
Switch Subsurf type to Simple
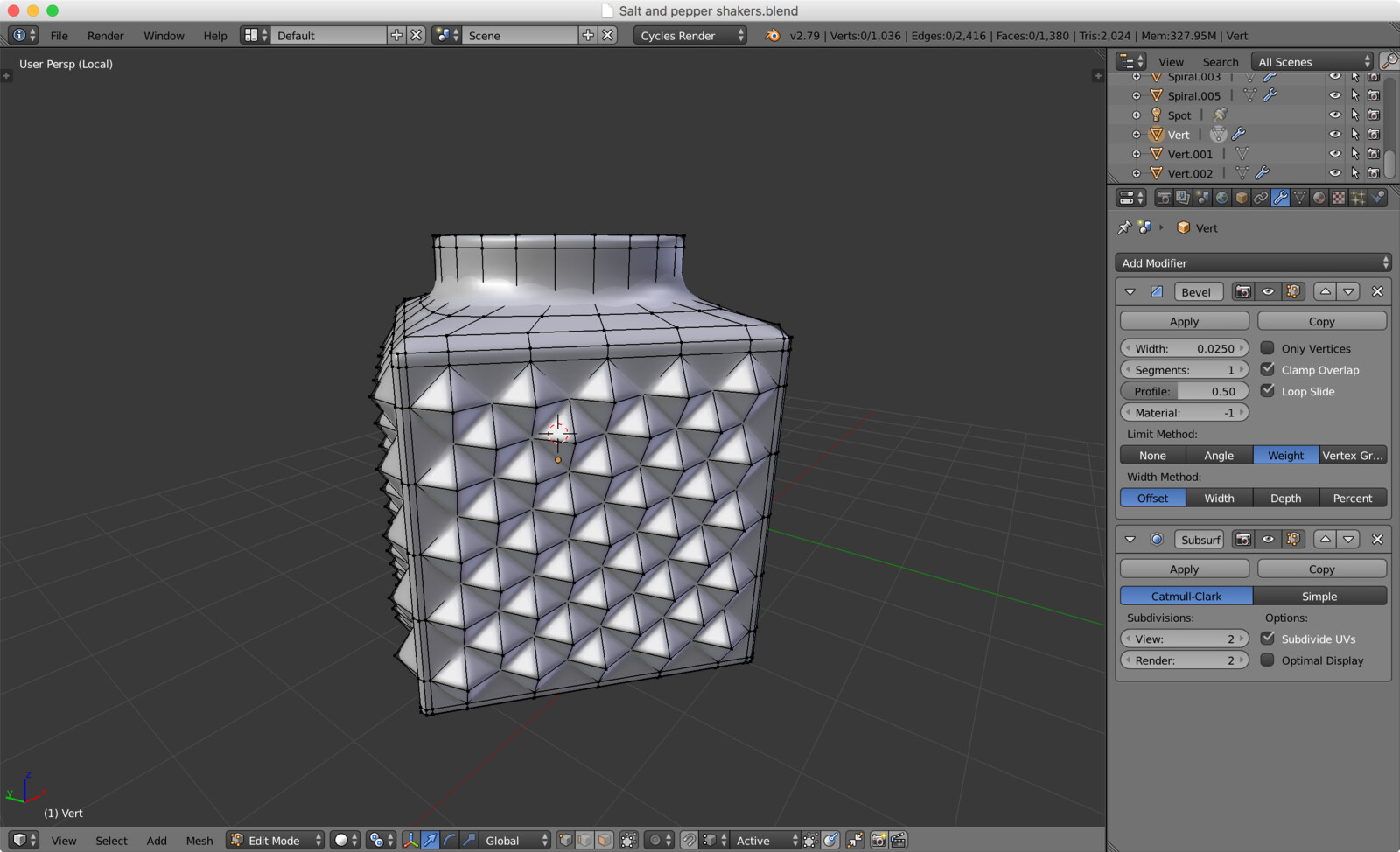point(1319,596)
